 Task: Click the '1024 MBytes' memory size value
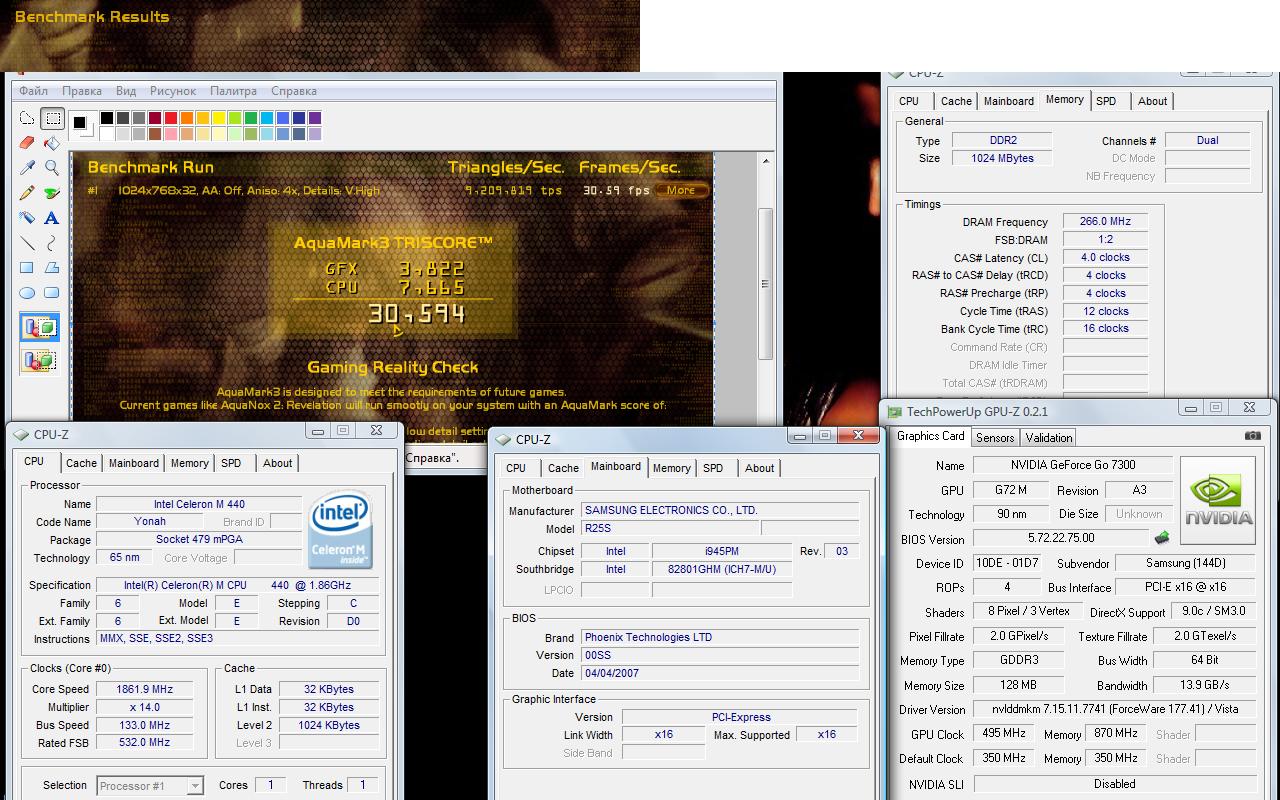tap(1002, 158)
